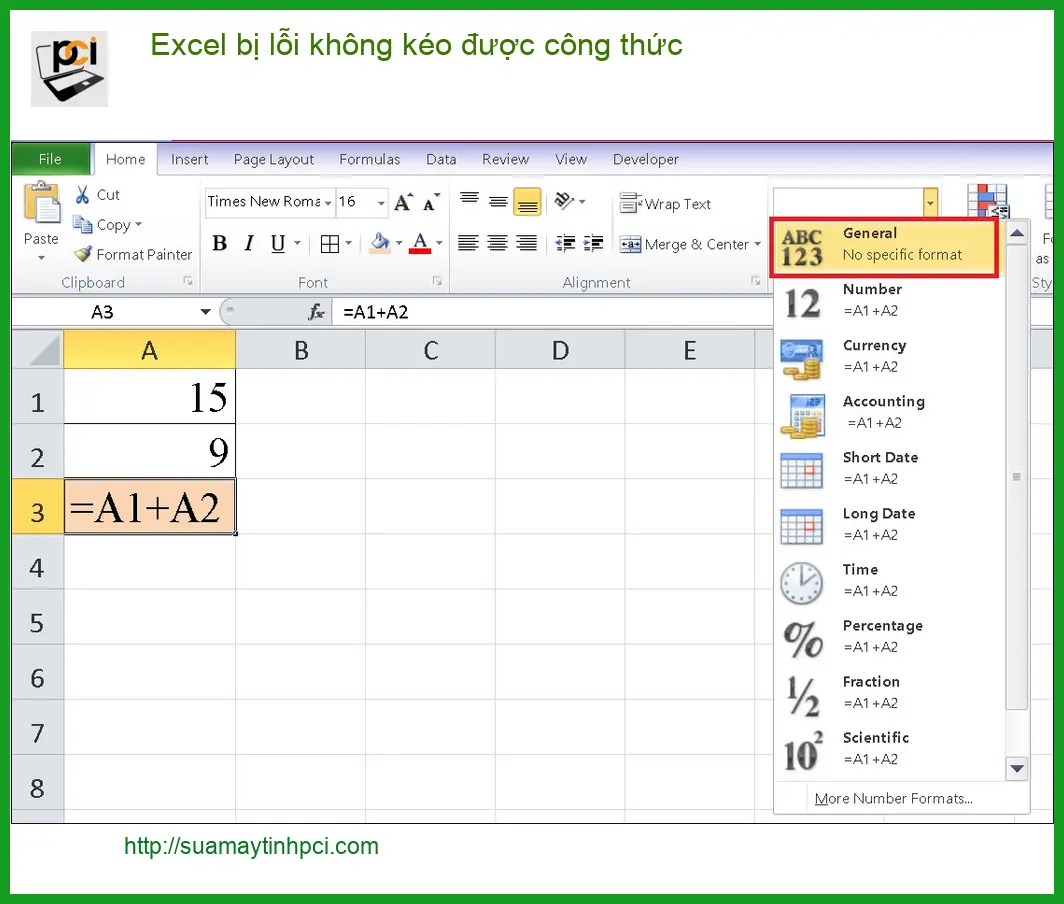Click the Copy button
Image resolution: width=1064 pixels, height=904 pixels.
[102, 225]
